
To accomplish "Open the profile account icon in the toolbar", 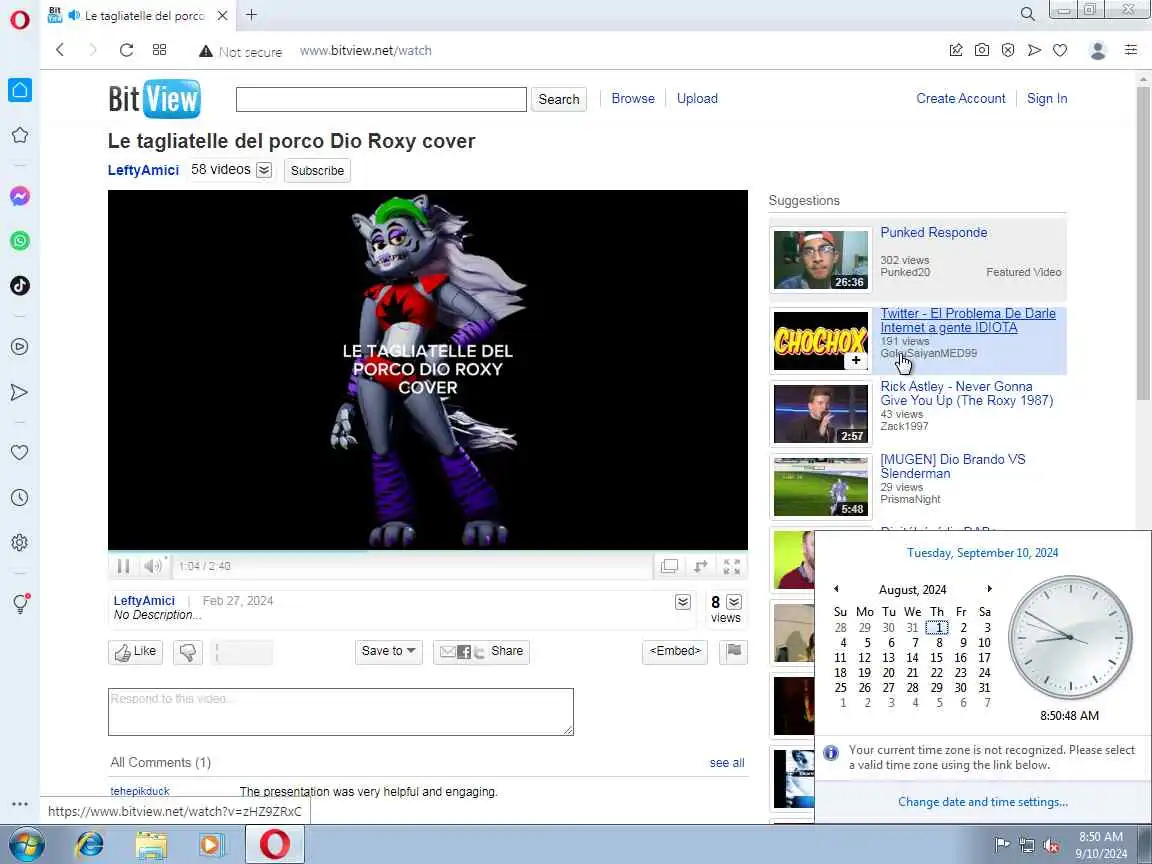I will point(1098,50).
